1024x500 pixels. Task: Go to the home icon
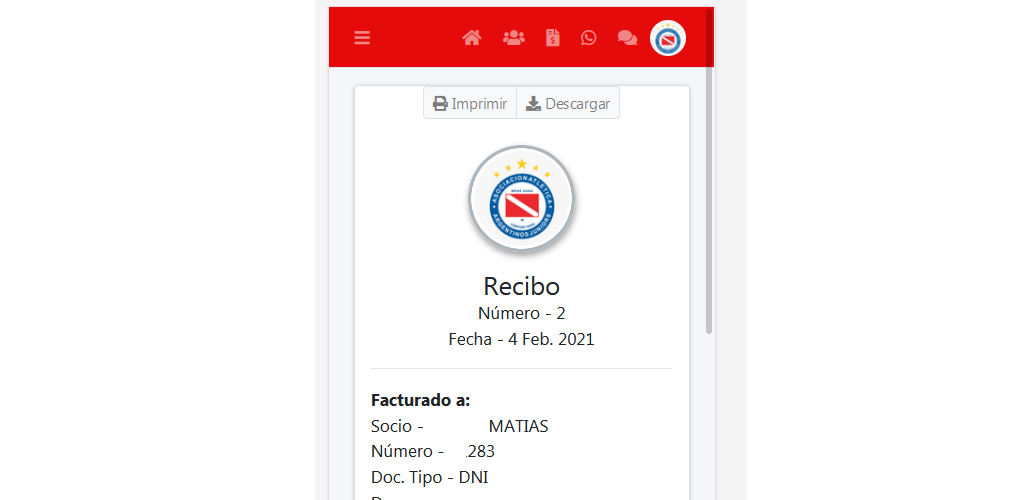pos(472,38)
